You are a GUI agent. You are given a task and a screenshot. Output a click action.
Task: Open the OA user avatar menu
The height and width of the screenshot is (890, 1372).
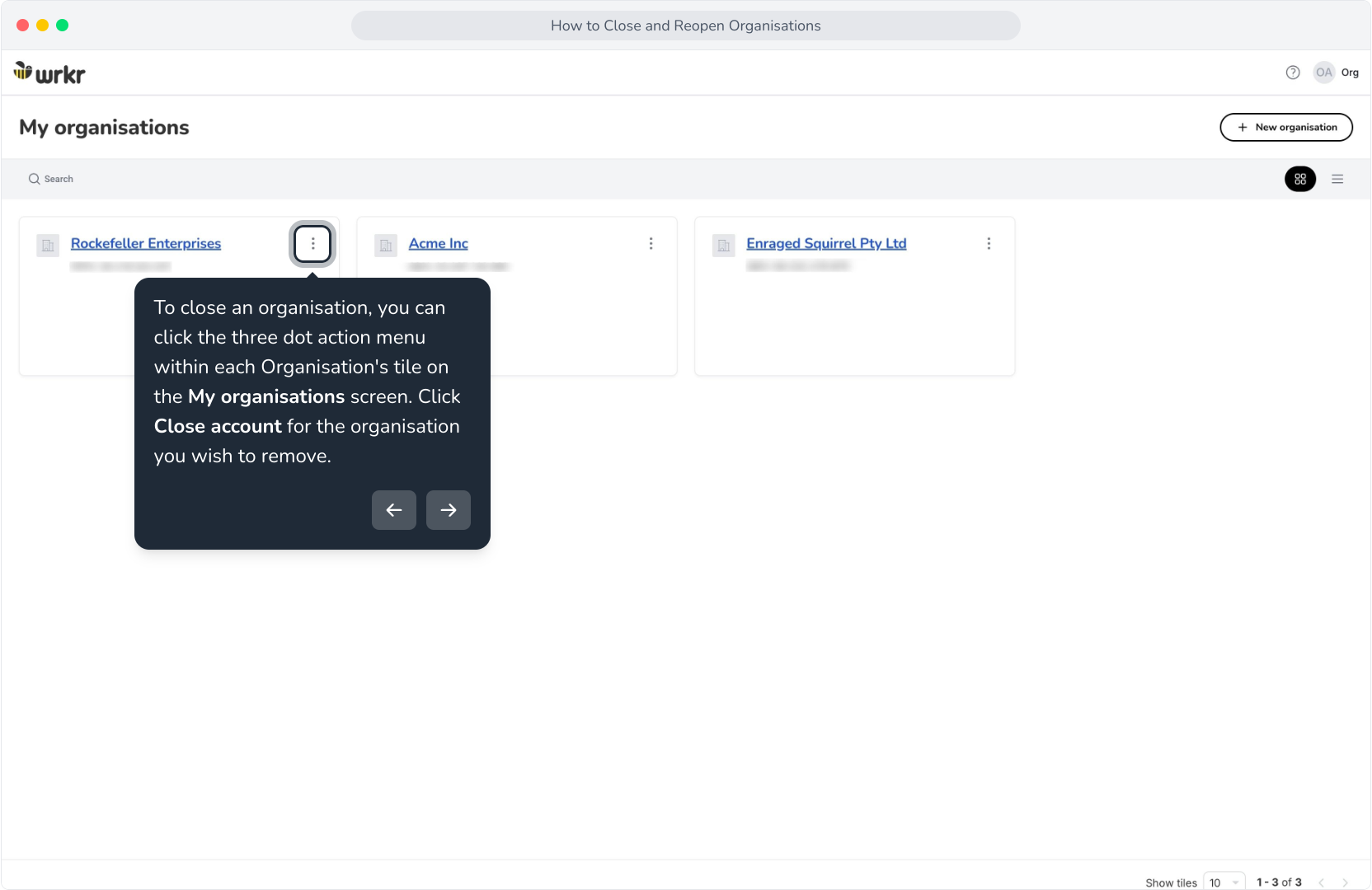(1324, 73)
